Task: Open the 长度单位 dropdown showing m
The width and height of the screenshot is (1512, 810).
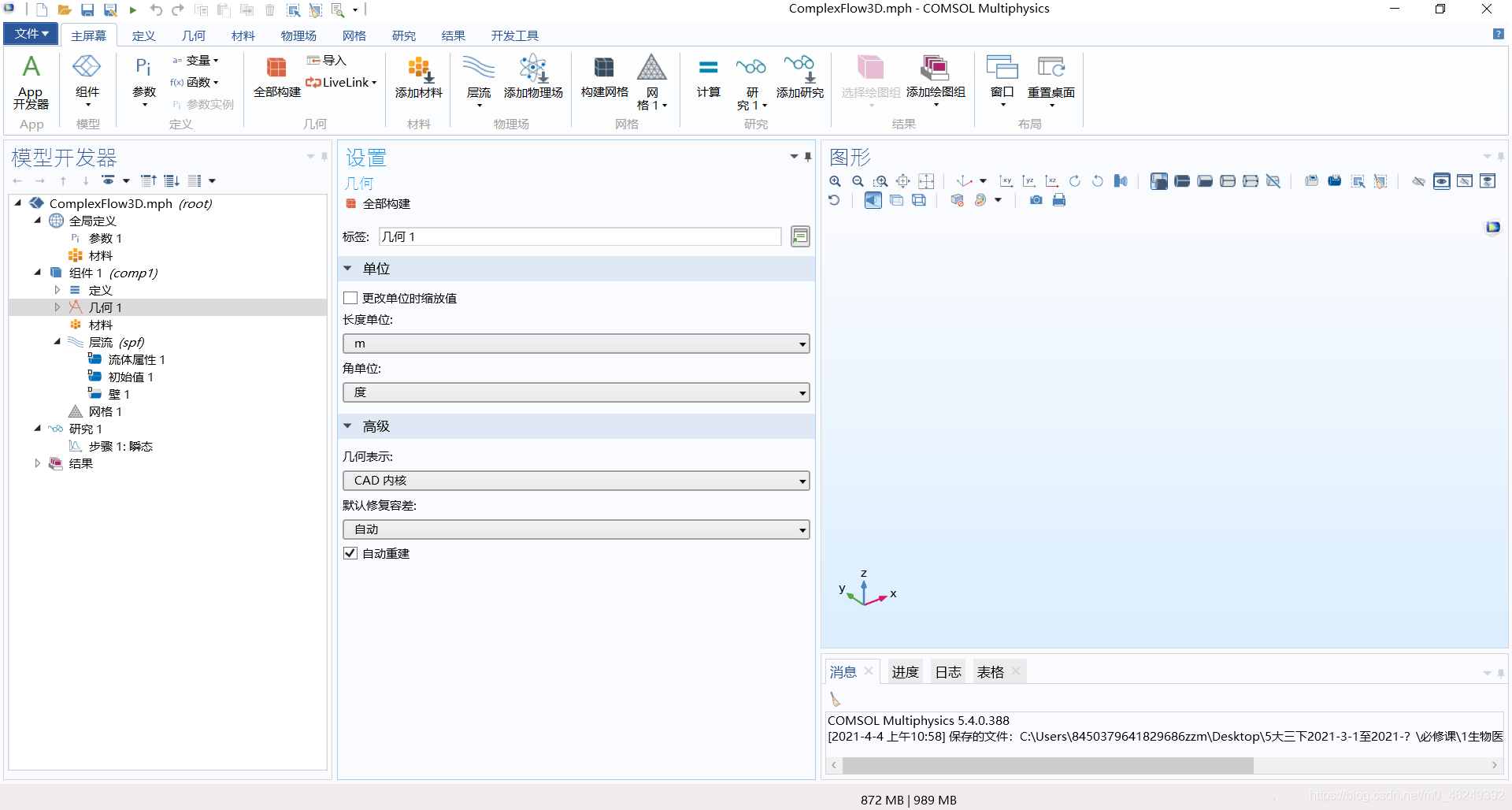Action: coord(576,344)
